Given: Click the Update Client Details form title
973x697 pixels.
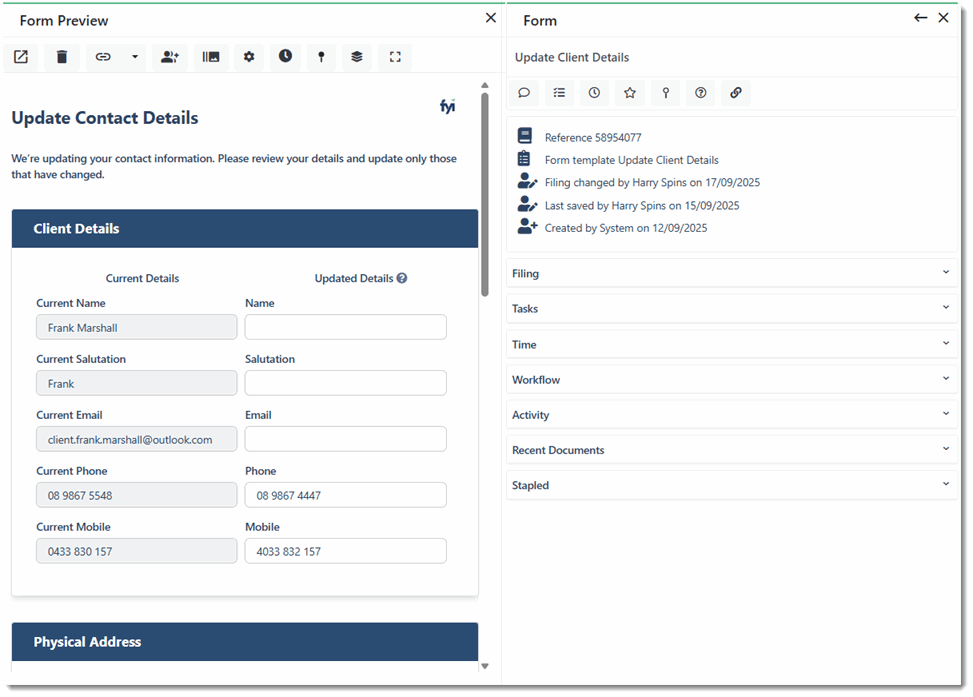Looking at the screenshot, I should (x=572, y=57).
